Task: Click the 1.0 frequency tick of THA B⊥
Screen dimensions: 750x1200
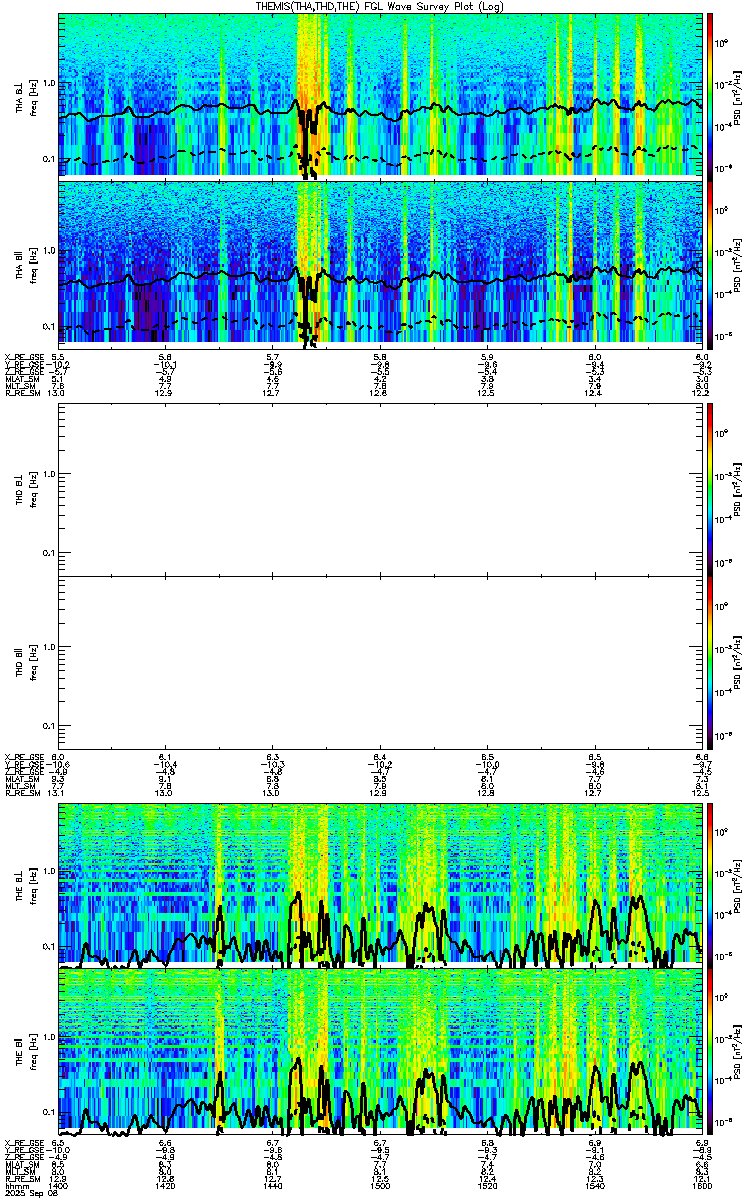Action: [48, 83]
